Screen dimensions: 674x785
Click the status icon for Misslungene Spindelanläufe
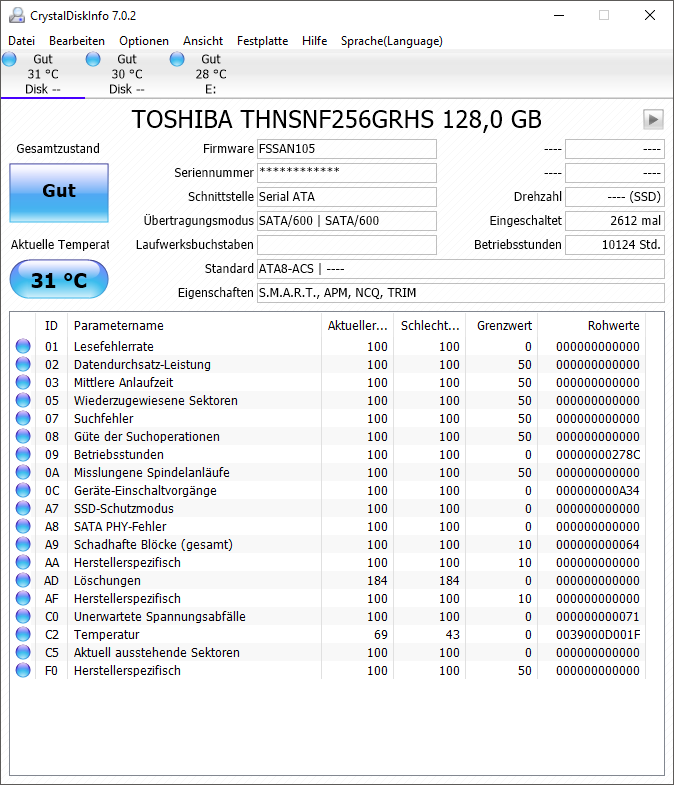(23, 472)
